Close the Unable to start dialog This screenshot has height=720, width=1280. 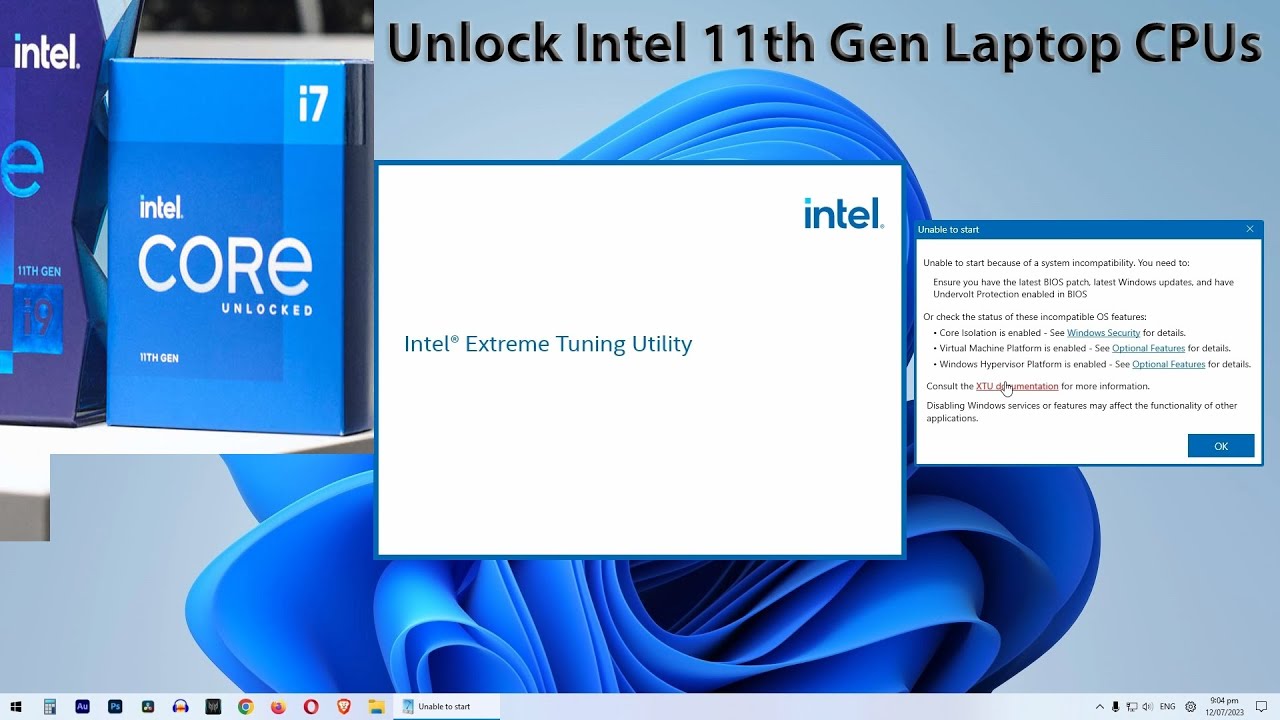pos(1249,229)
